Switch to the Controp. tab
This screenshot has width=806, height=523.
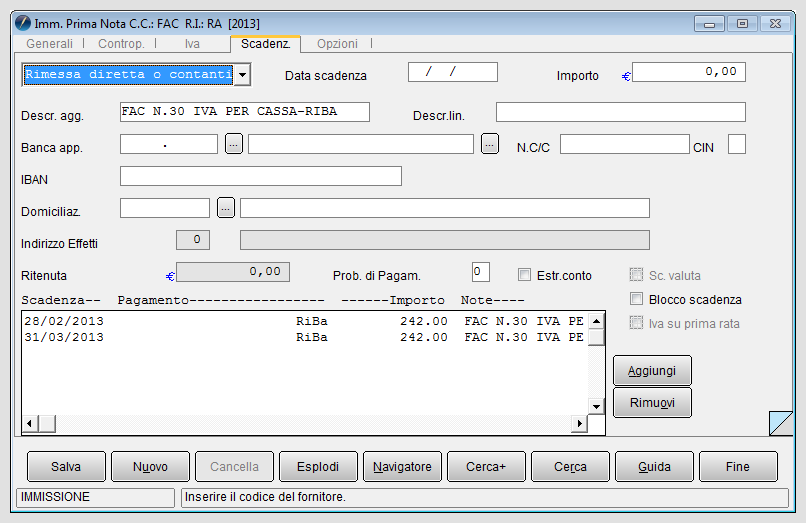coord(121,44)
